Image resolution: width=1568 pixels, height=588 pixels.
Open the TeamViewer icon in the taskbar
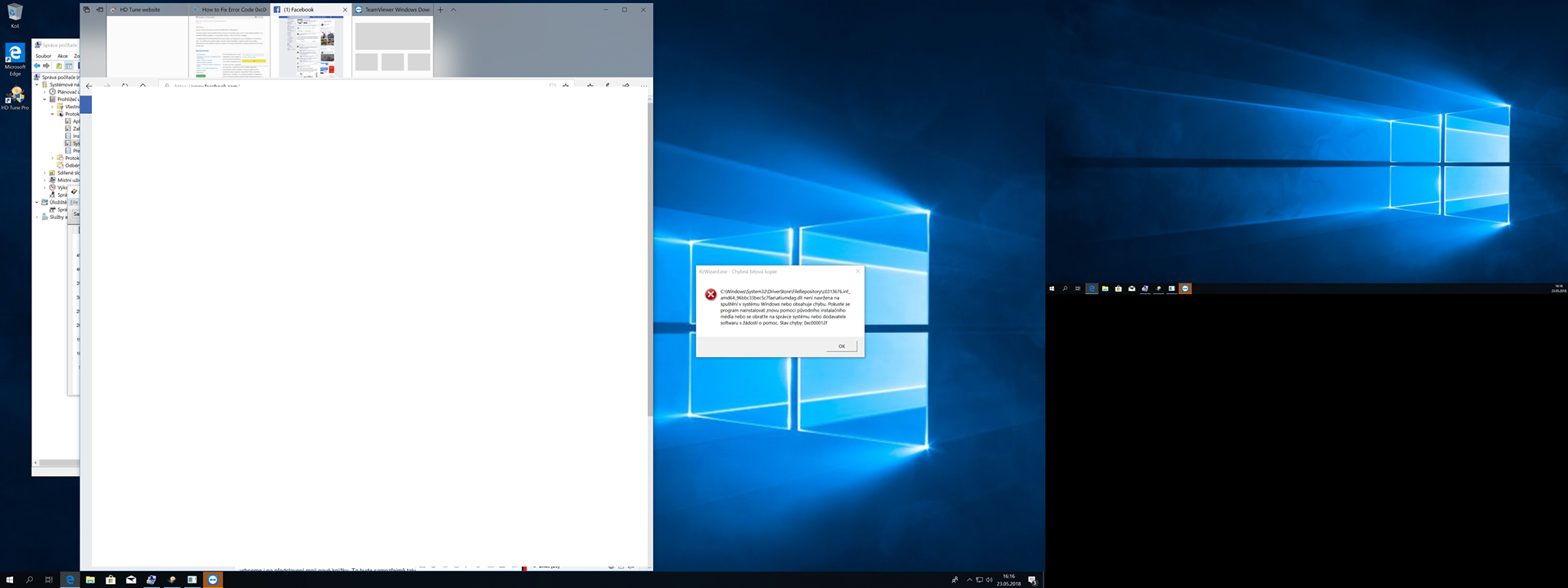tap(213, 580)
